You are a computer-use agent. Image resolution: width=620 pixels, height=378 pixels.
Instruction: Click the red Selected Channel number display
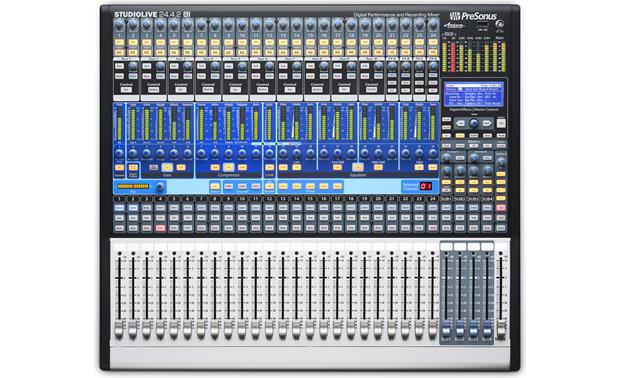point(425,186)
